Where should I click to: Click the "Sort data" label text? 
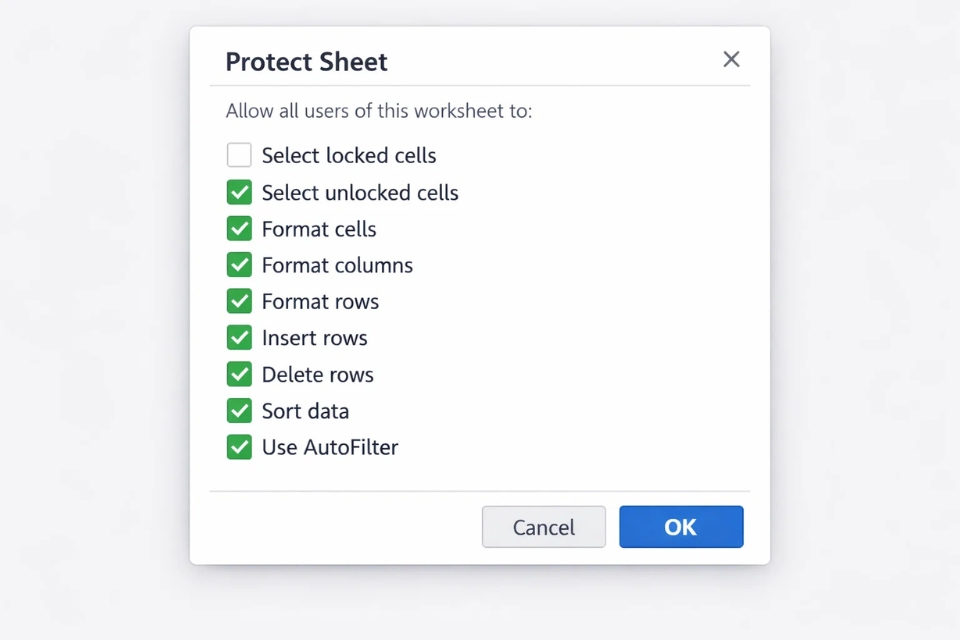point(305,411)
